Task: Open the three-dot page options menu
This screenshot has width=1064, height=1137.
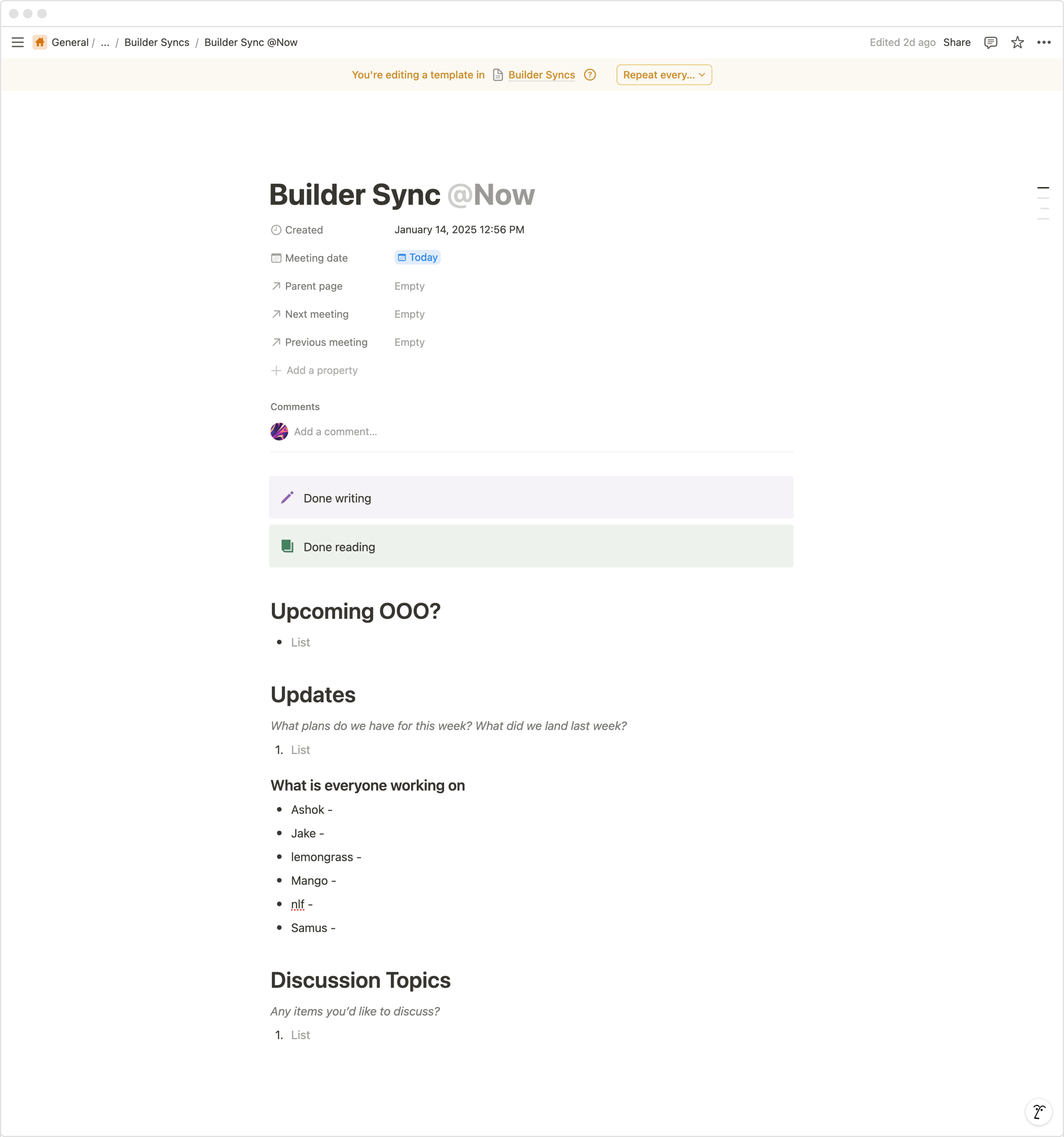Action: click(x=1043, y=42)
